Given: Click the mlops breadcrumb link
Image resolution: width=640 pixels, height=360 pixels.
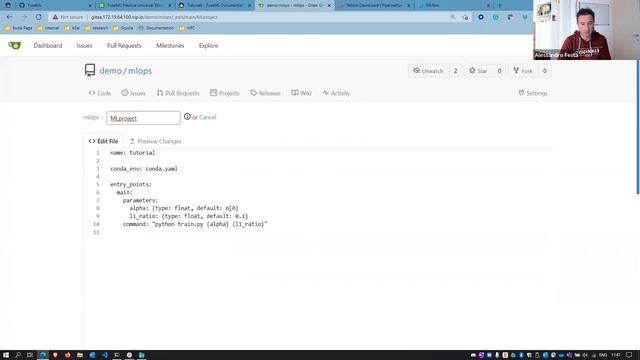Looking at the screenshot, I should (x=91, y=118).
